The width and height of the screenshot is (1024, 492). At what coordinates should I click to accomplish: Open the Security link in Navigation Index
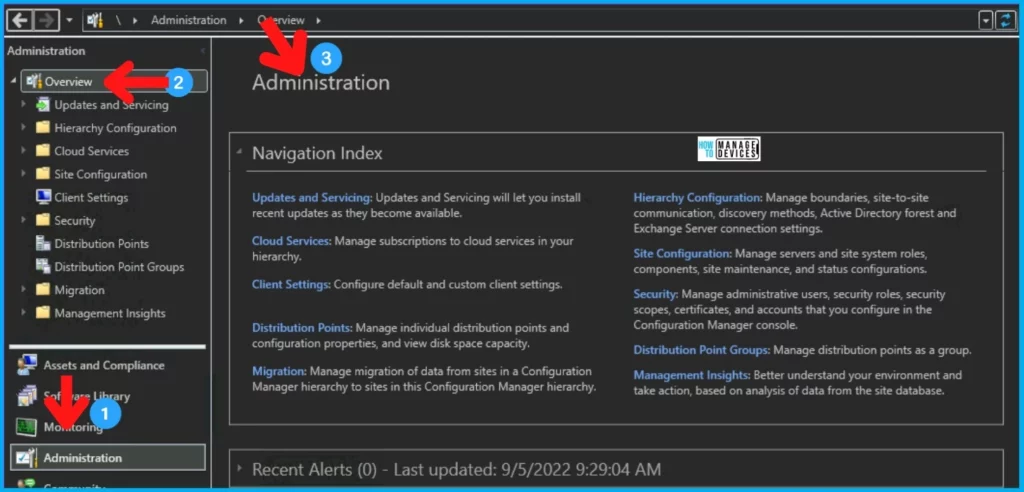[x=656, y=294]
